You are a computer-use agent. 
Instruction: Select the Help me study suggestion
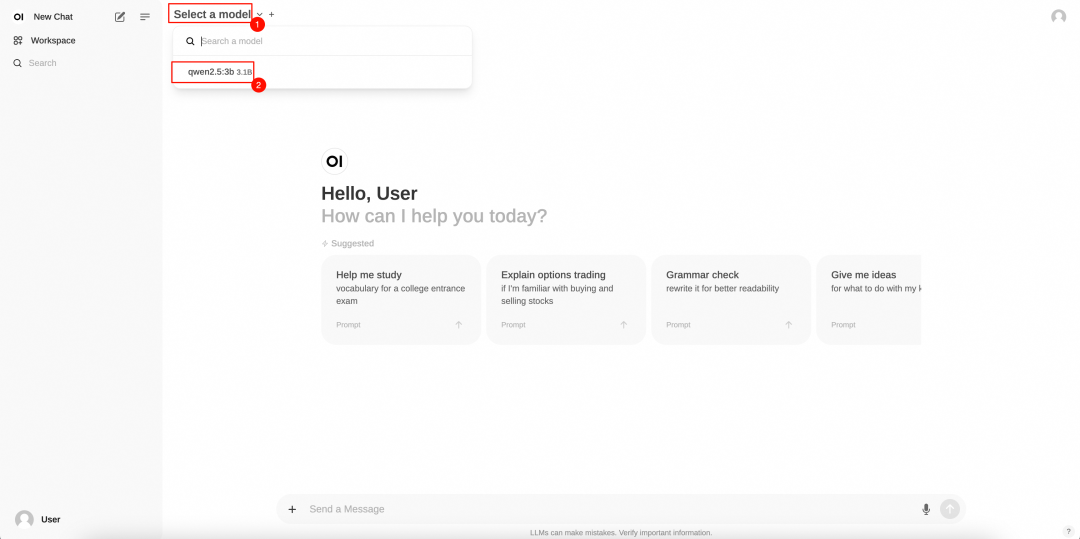(401, 299)
